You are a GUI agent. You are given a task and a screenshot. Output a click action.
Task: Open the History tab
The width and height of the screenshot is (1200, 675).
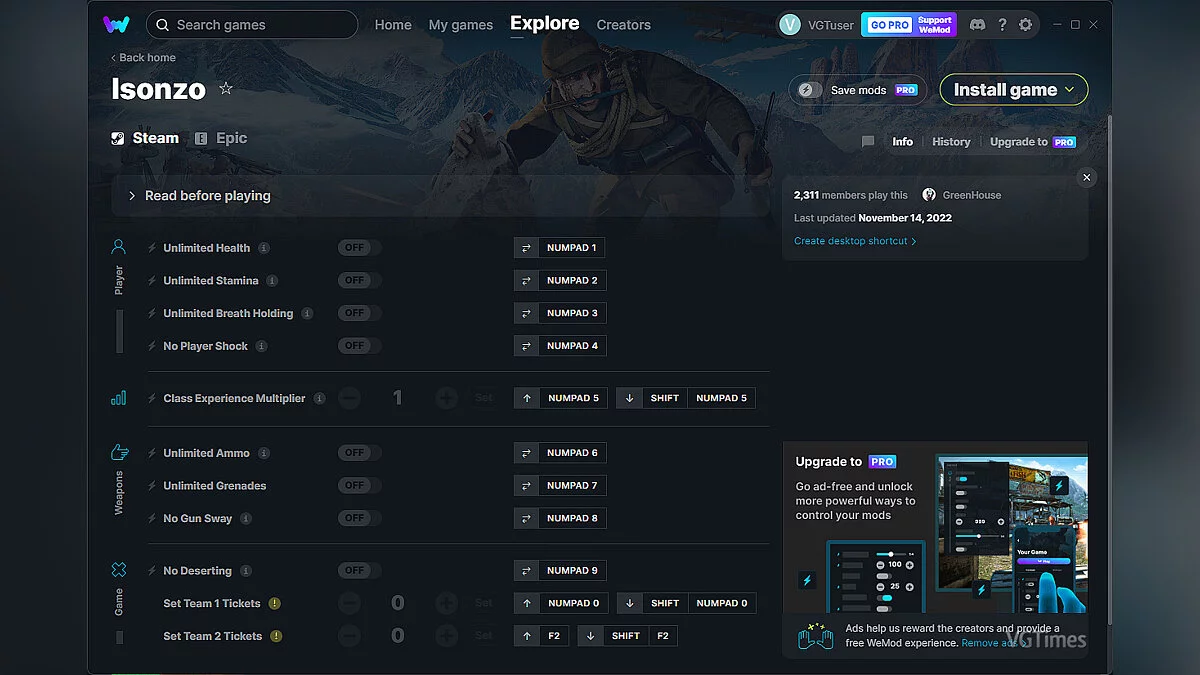[x=951, y=142]
